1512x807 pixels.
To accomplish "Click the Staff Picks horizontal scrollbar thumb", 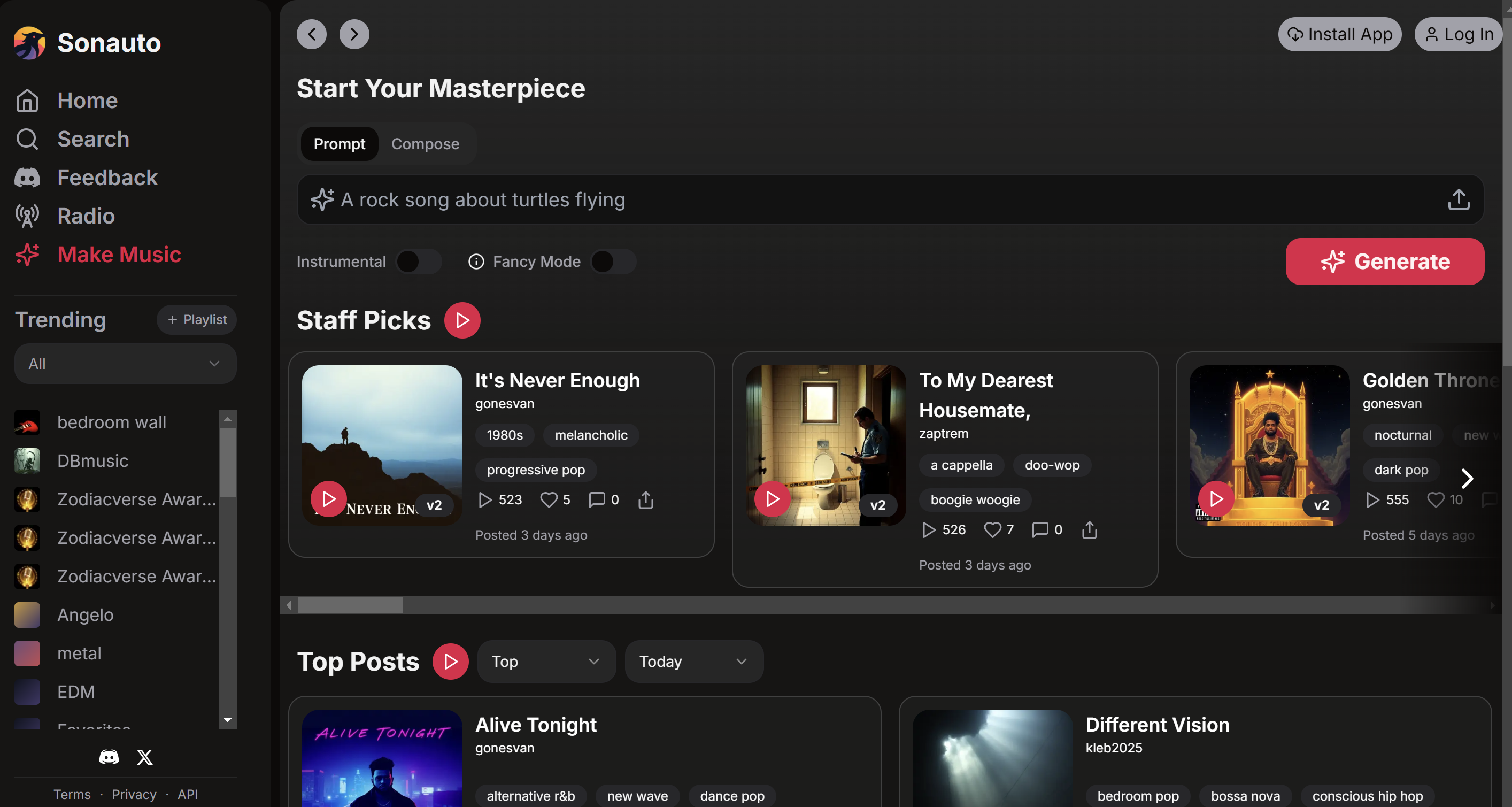I will [350, 605].
